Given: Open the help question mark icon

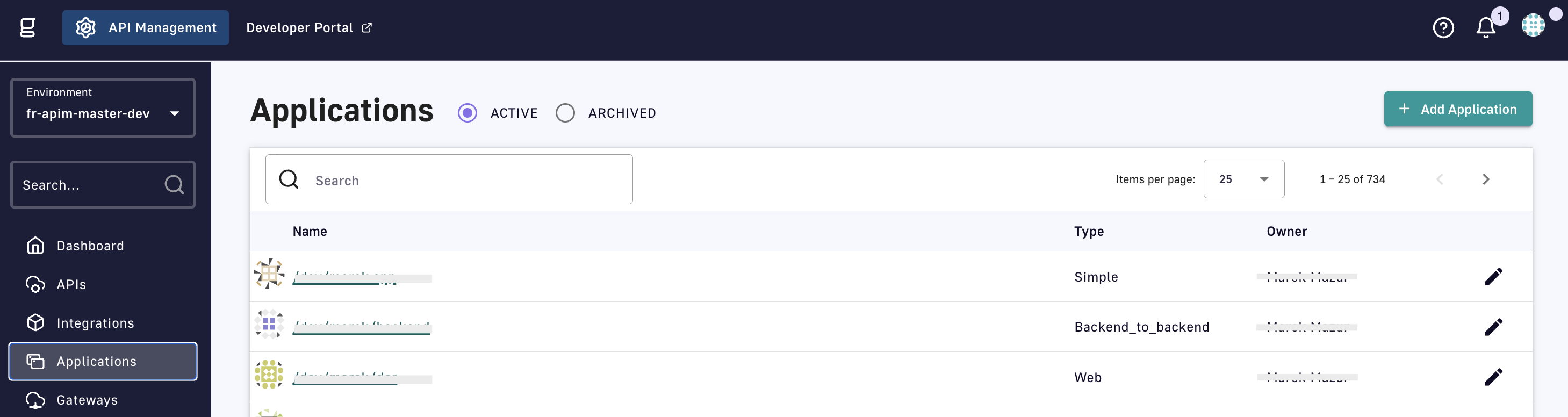Looking at the screenshot, I should point(1443,27).
